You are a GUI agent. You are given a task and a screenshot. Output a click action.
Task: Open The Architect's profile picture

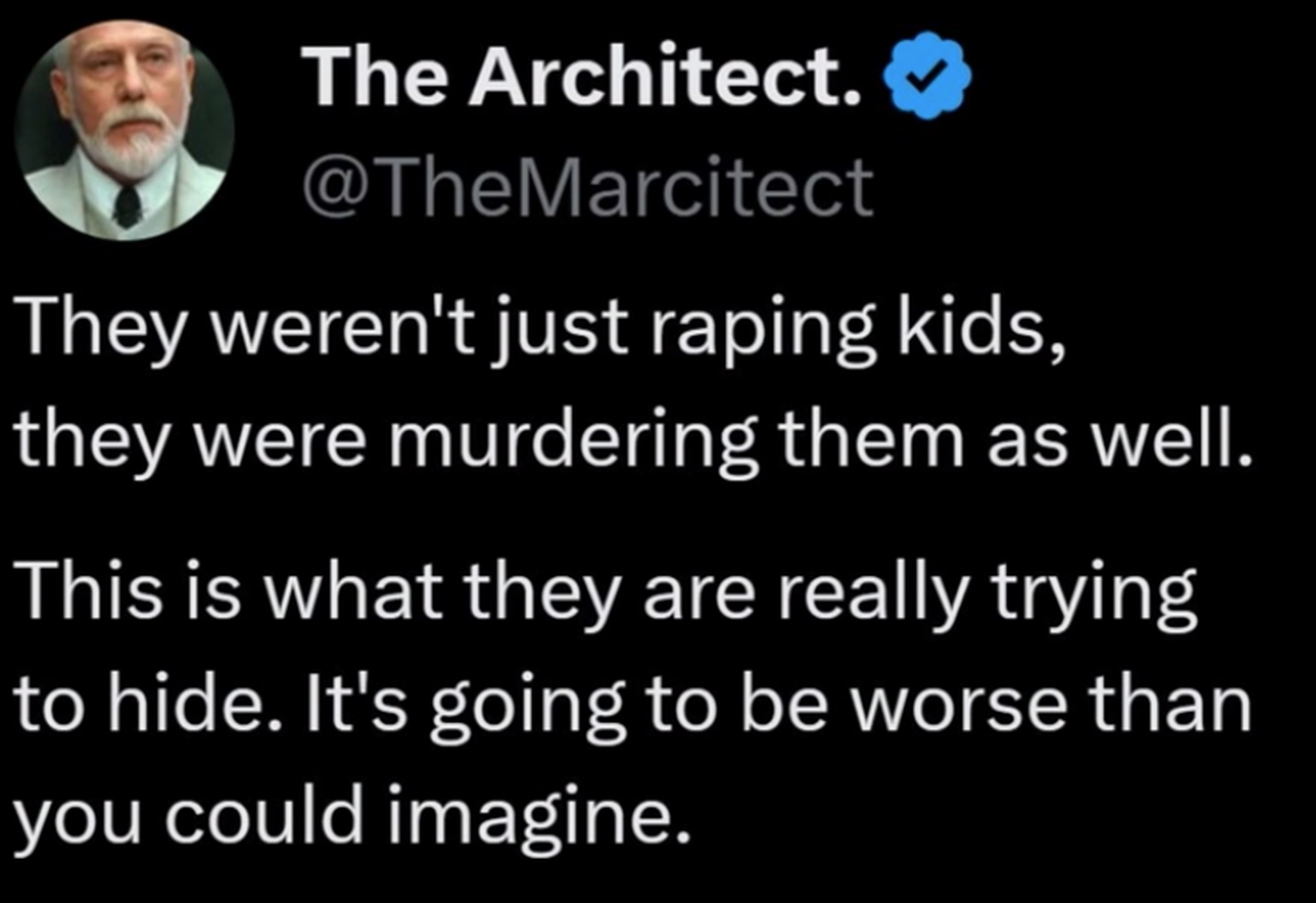click(125, 130)
